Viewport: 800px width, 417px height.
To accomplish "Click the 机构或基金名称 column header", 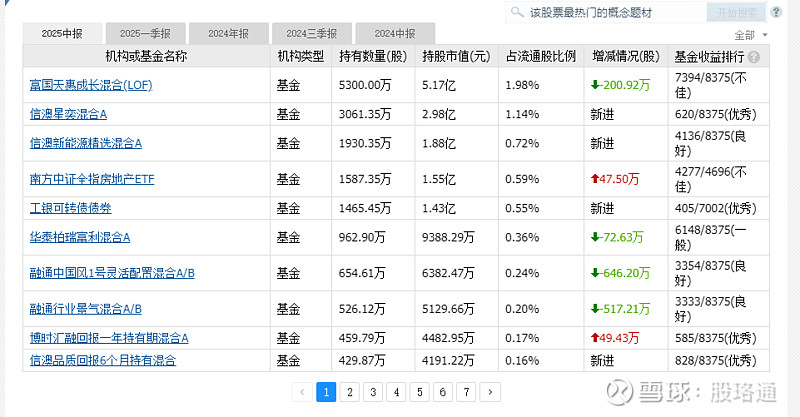I will click(146, 56).
